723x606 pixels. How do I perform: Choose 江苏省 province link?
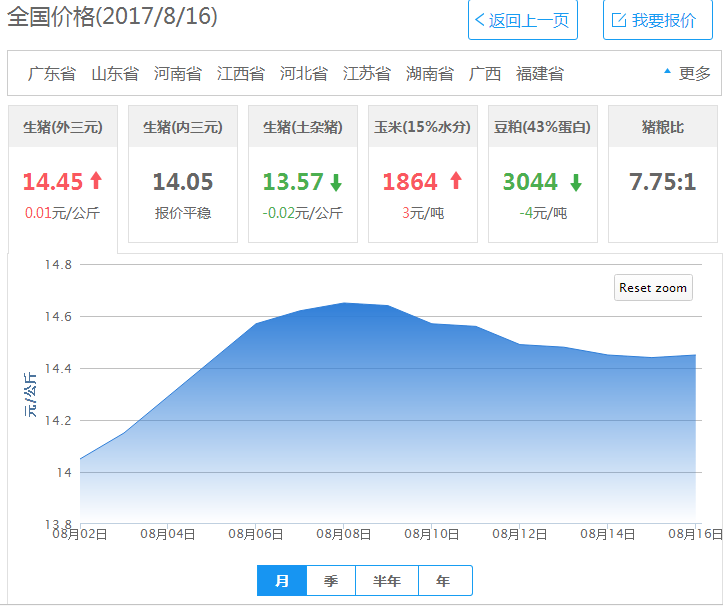[367, 73]
